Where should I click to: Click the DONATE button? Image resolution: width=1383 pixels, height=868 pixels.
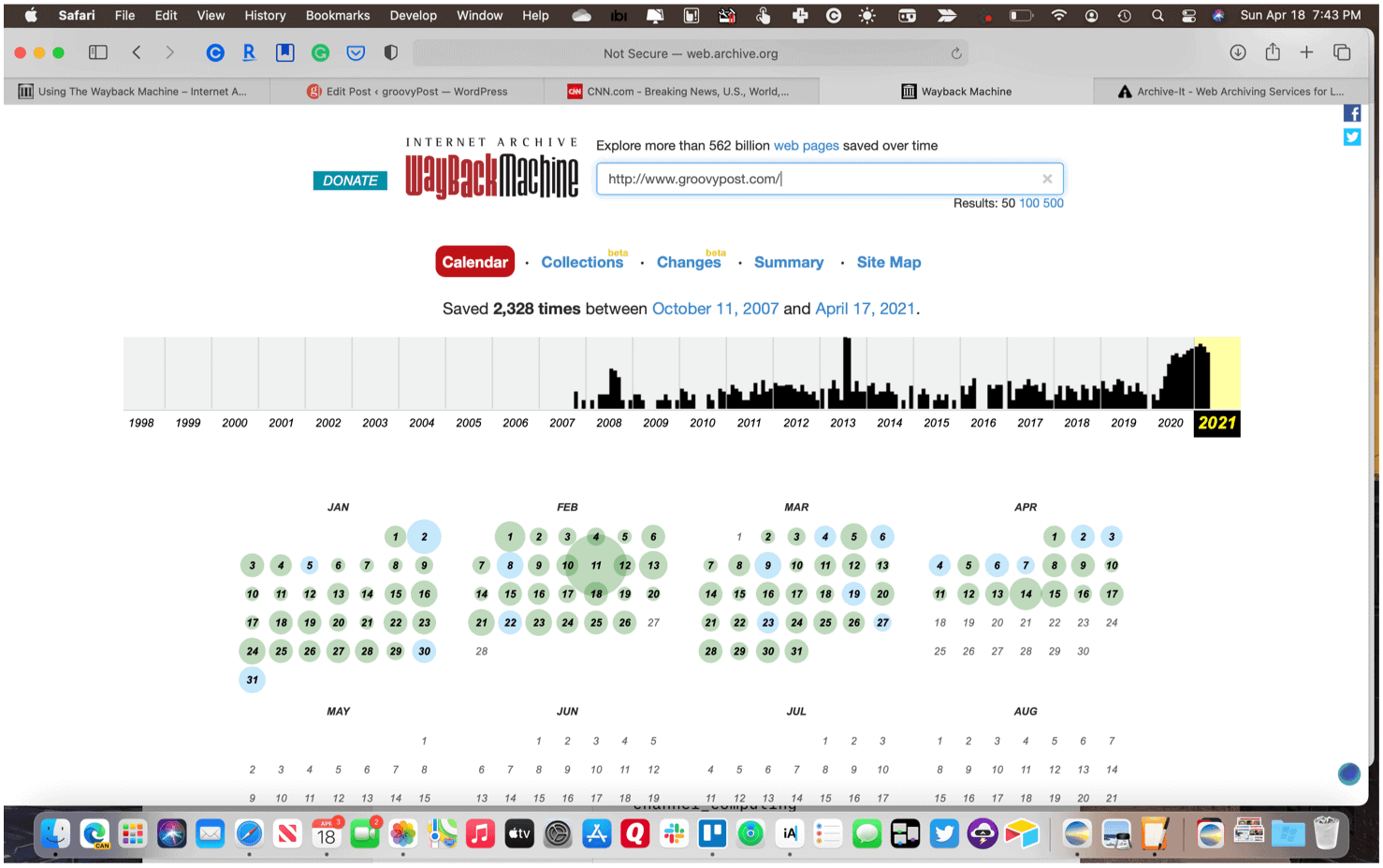tap(350, 180)
